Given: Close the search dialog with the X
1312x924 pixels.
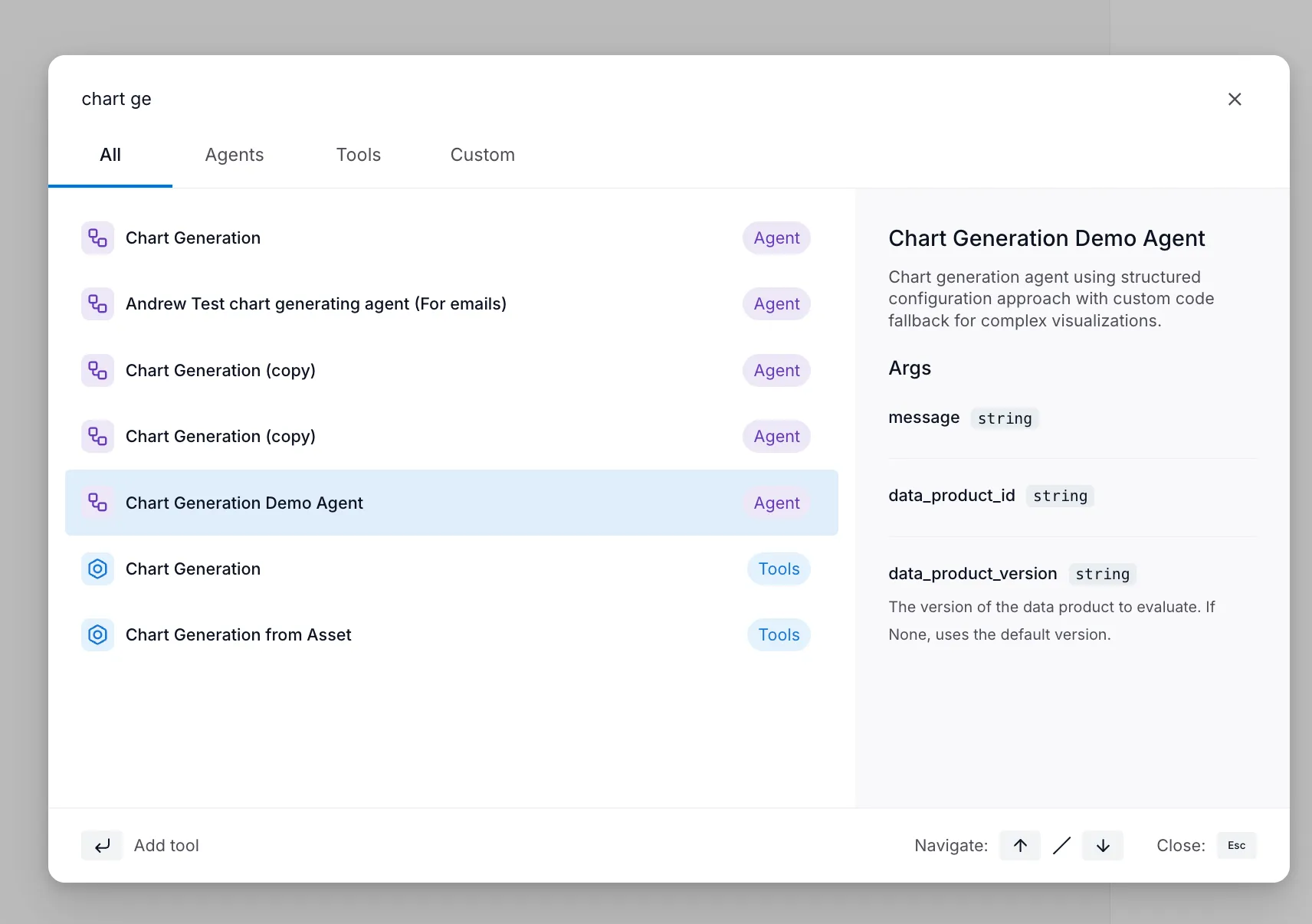Looking at the screenshot, I should pos(1234,99).
